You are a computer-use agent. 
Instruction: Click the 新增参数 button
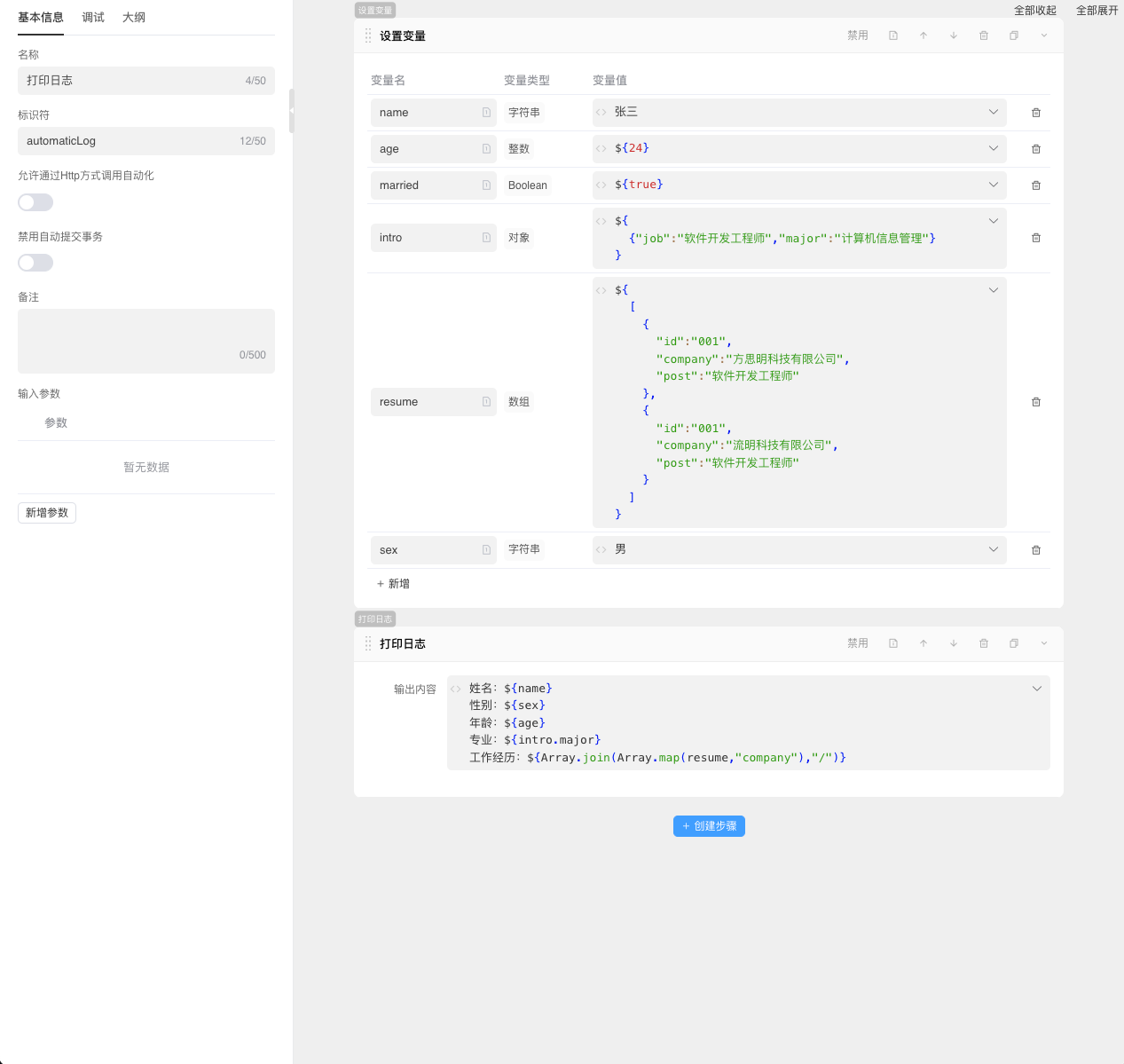47,513
